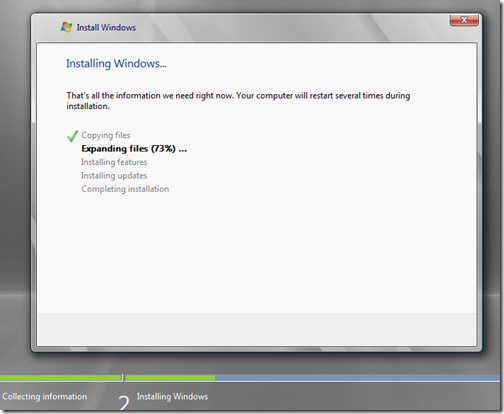Click the Install Windows title text
This screenshot has height=414, width=504.
click(x=106, y=27)
